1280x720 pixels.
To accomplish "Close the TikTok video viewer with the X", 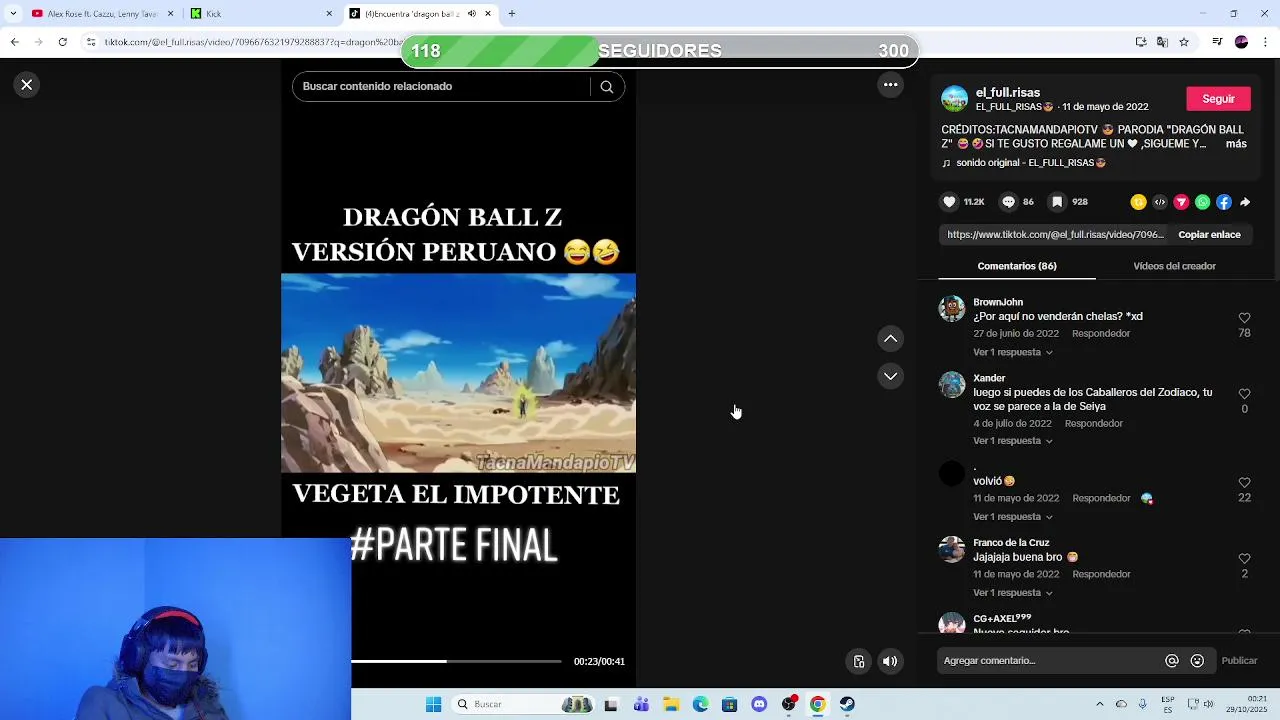I will click(27, 85).
